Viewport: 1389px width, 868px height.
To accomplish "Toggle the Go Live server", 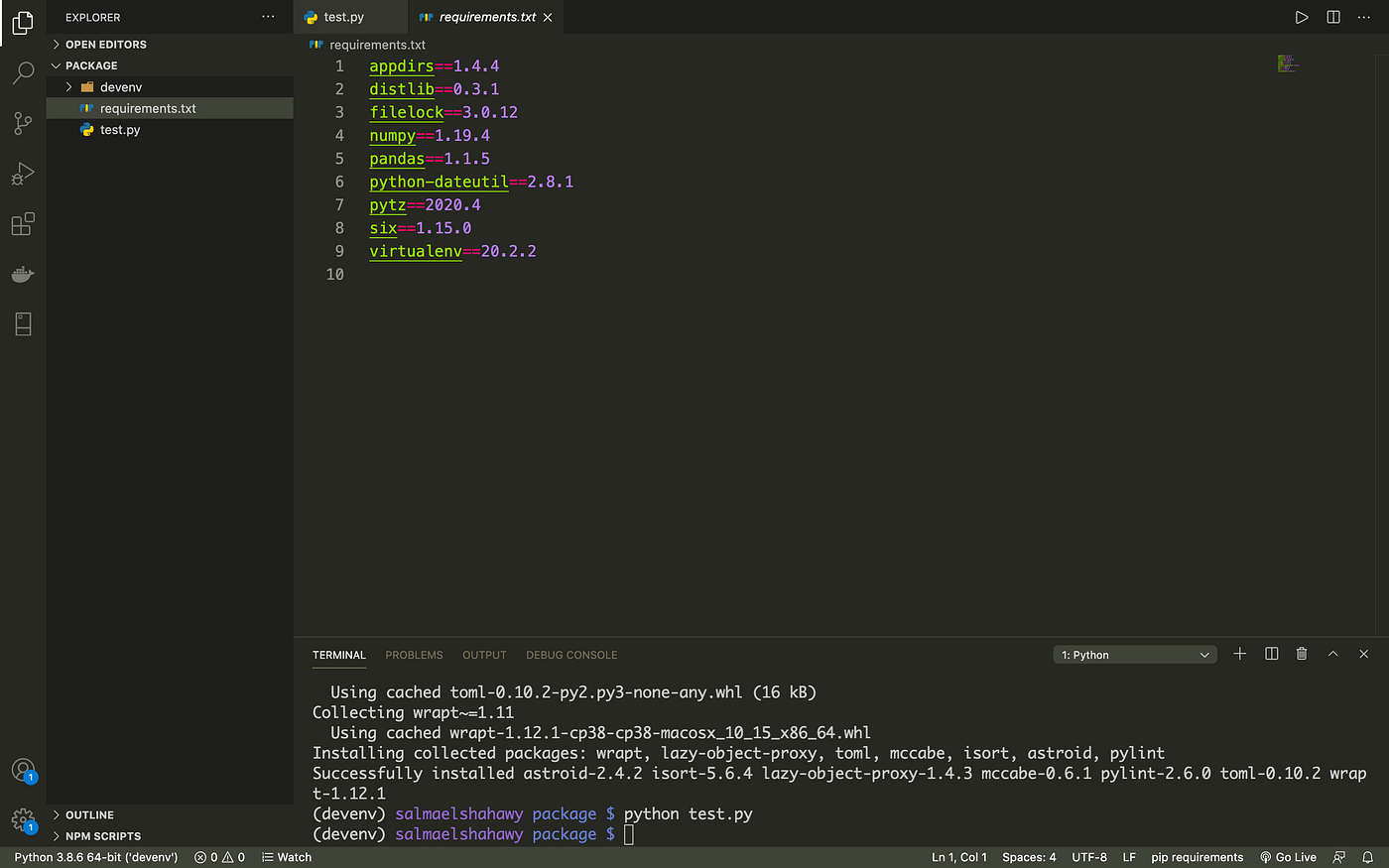I will (1288, 857).
